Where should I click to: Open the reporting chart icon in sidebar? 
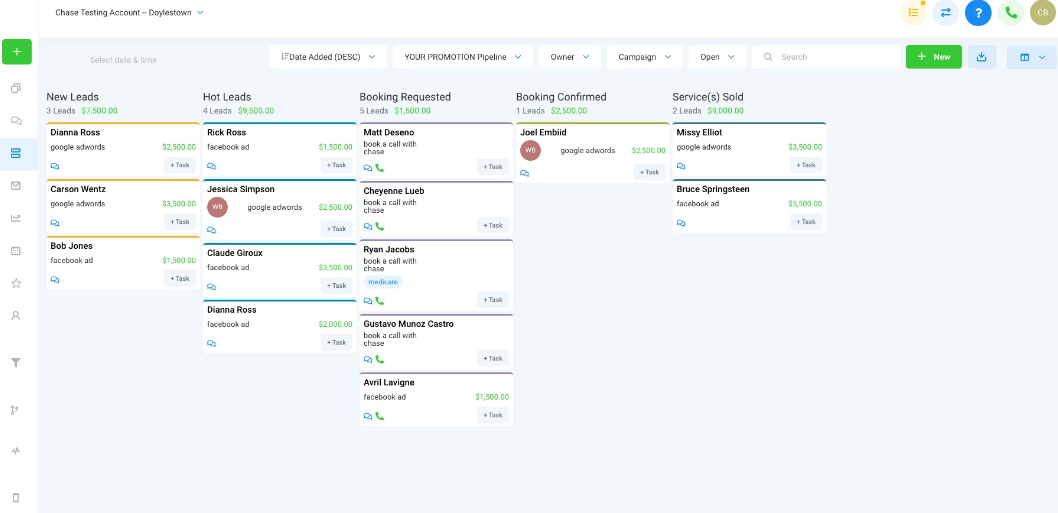click(16, 218)
